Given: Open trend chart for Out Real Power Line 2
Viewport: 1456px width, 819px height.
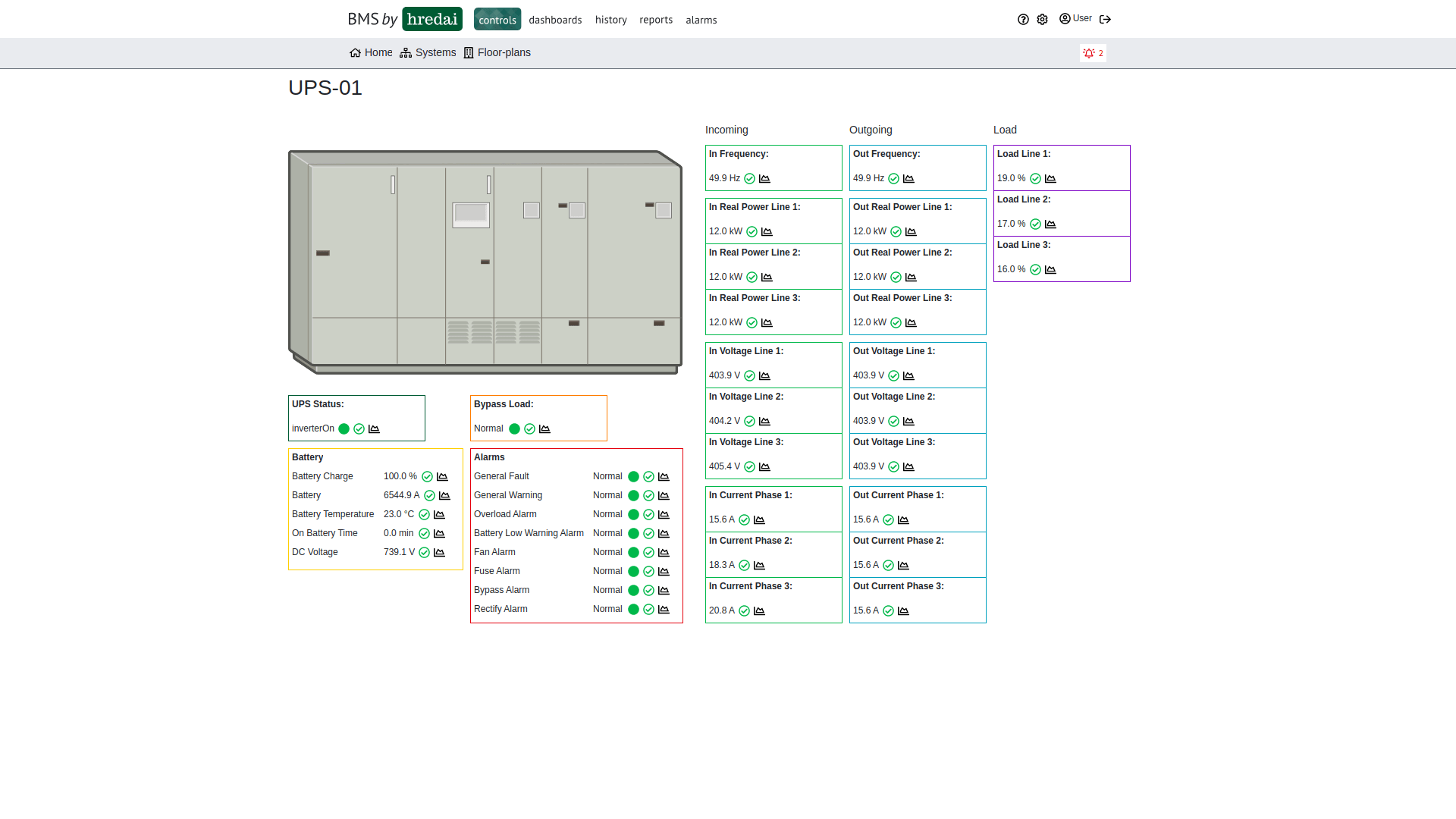Looking at the screenshot, I should pyautogui.click(x=911, y=278).
